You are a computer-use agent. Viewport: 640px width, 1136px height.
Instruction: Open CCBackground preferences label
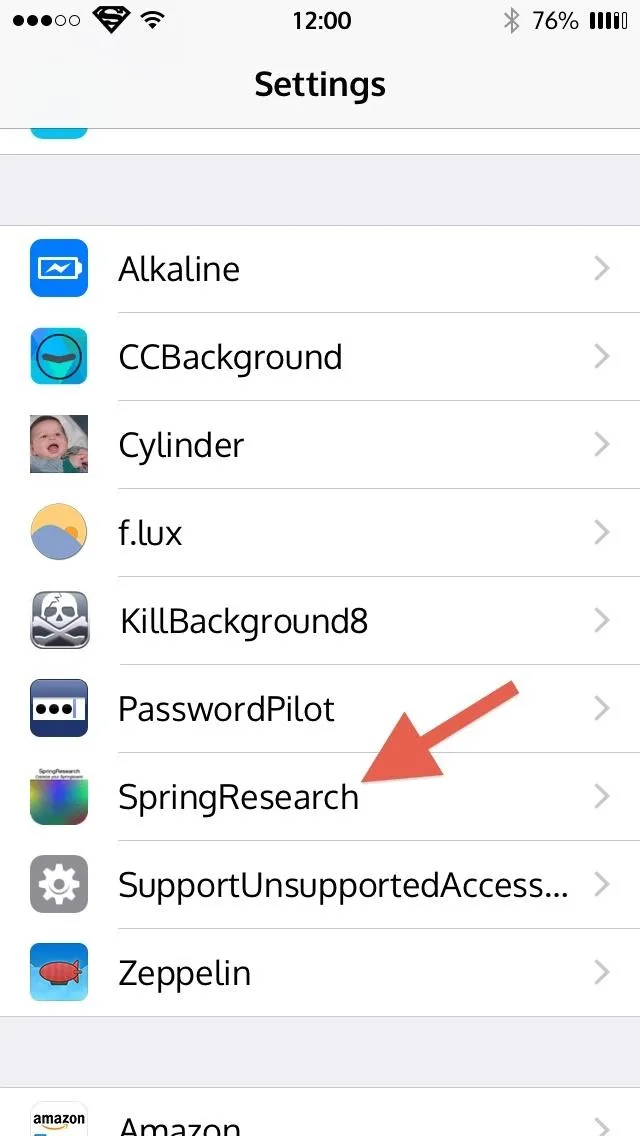(x=230, y=358)
